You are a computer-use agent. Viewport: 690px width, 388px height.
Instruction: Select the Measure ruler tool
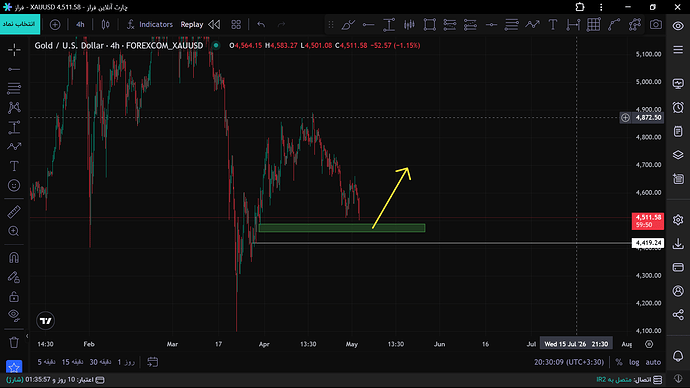tap(14, 212)
